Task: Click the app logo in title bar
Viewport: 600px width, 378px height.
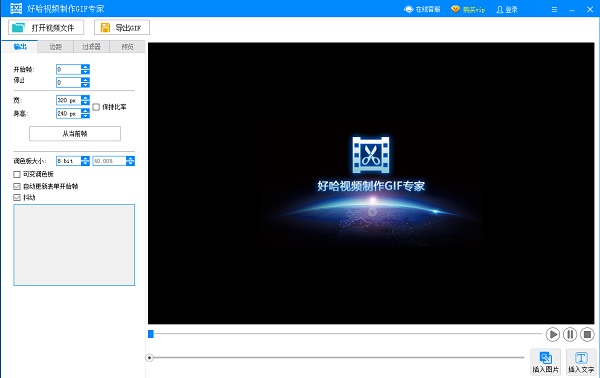Action: click(x=16, y=8)
